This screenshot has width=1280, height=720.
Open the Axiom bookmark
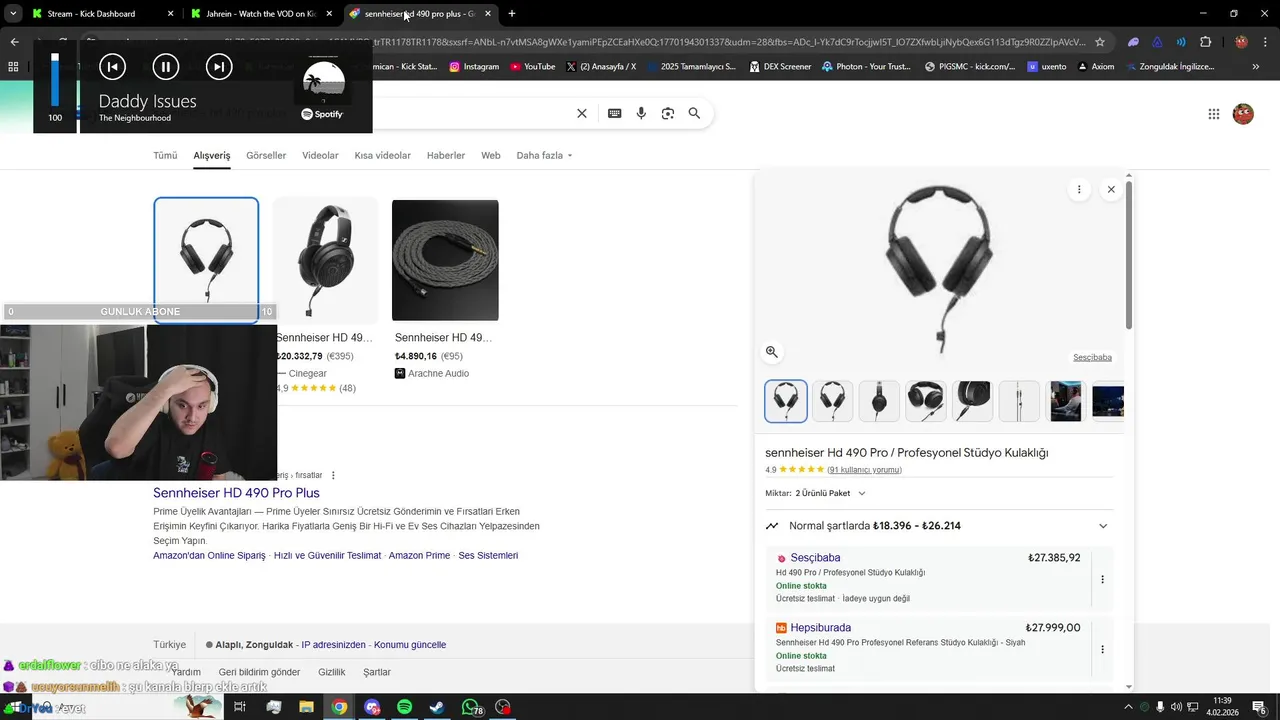coord(1095,67)
